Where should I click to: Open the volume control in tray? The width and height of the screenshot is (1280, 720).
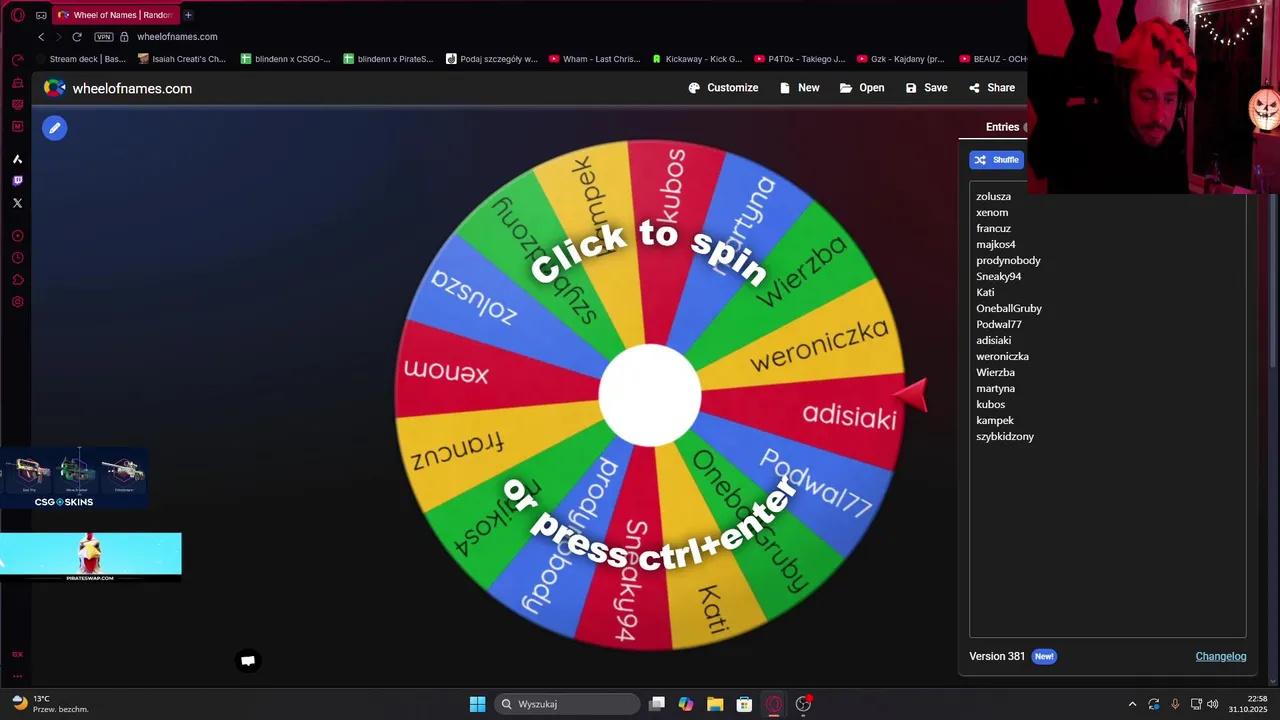pyautogui.click(x=1213, y=704)
